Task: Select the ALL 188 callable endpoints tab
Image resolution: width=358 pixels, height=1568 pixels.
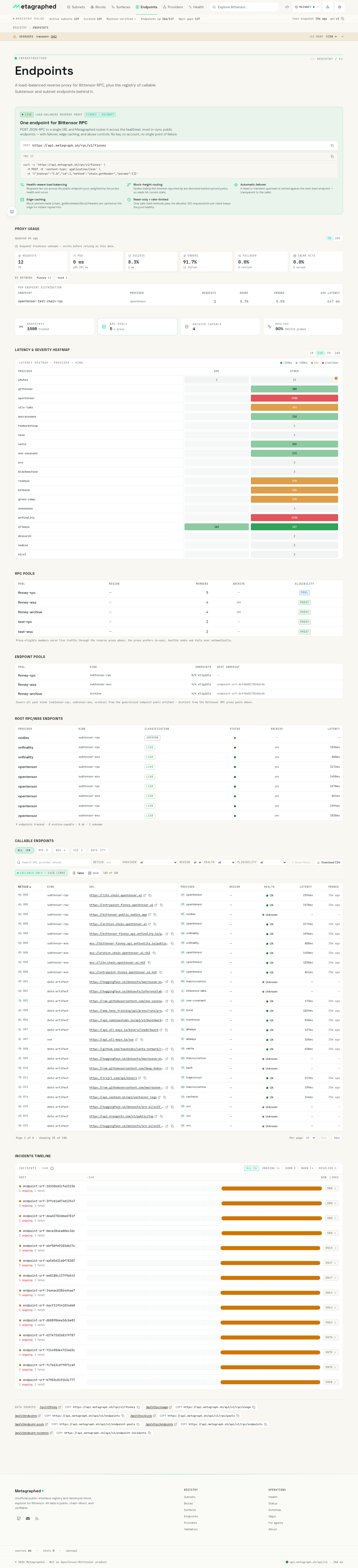Action: 24,850
